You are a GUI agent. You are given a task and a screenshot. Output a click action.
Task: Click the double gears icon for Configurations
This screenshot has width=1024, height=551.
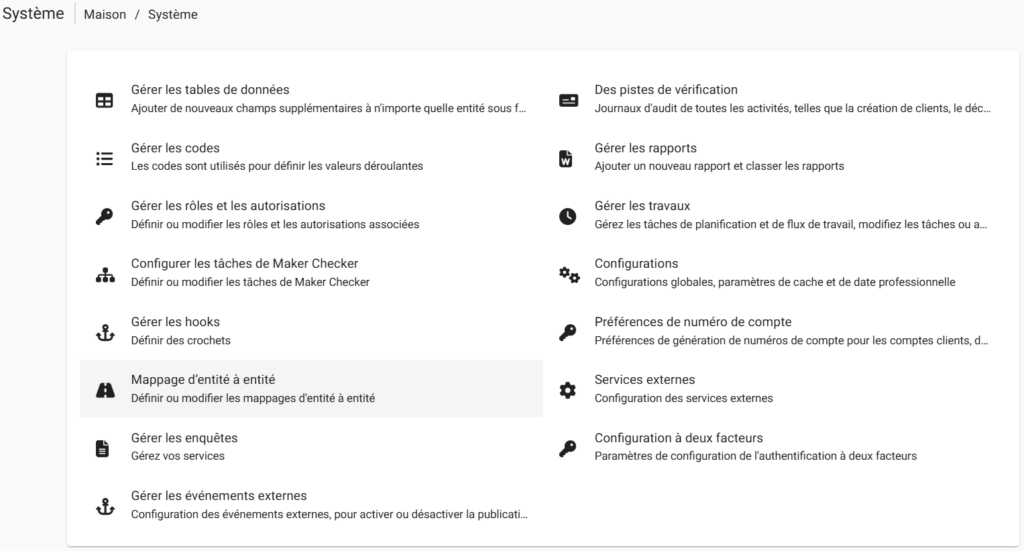(x=568, y=274)
